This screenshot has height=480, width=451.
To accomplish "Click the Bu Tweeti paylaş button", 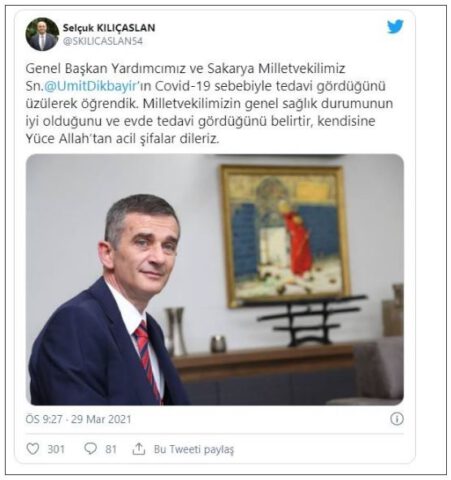I will point(194,449).
